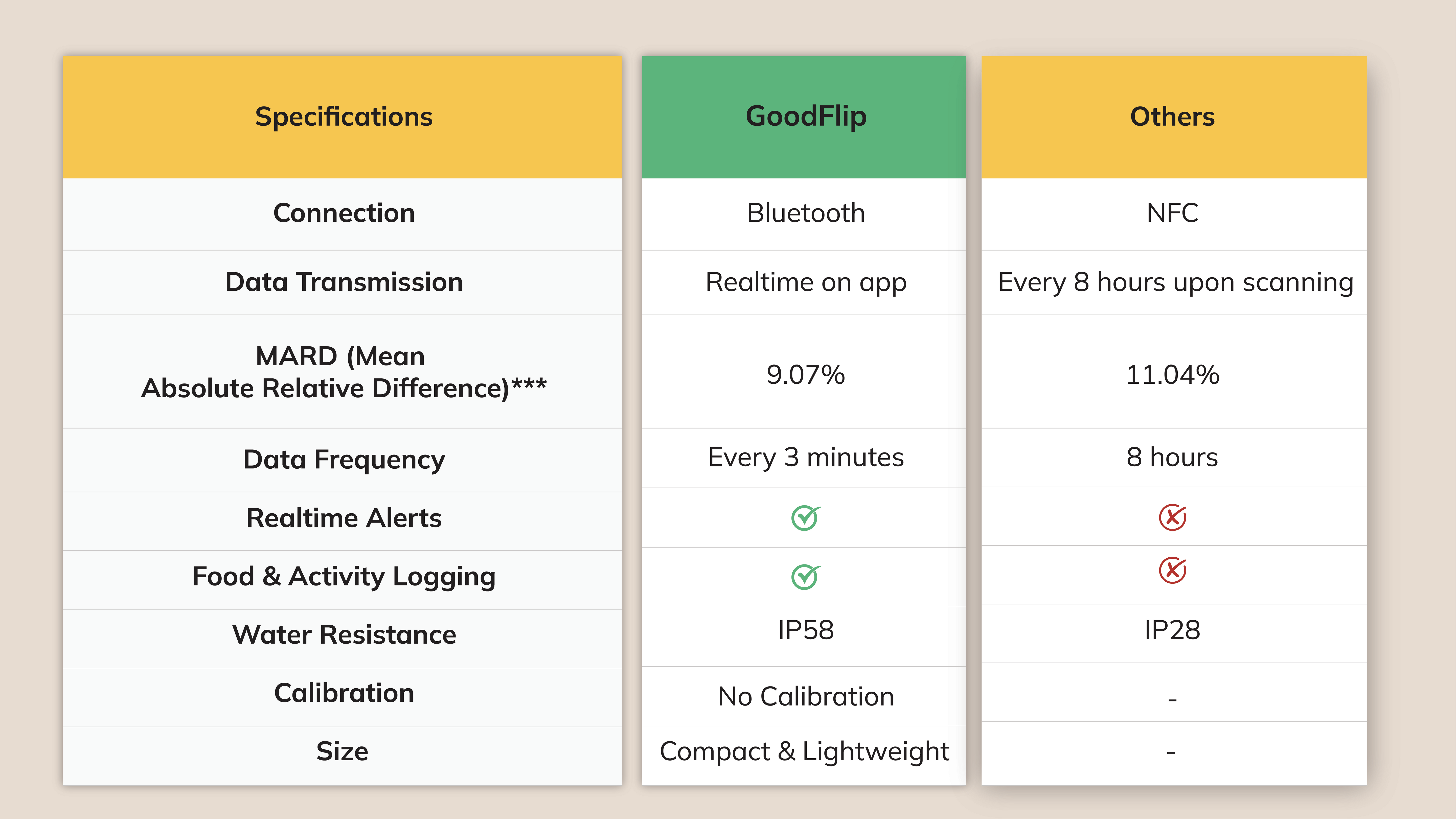
Task: Click the green check icon for Food & Activity Logging
Action: coord(805,577)
